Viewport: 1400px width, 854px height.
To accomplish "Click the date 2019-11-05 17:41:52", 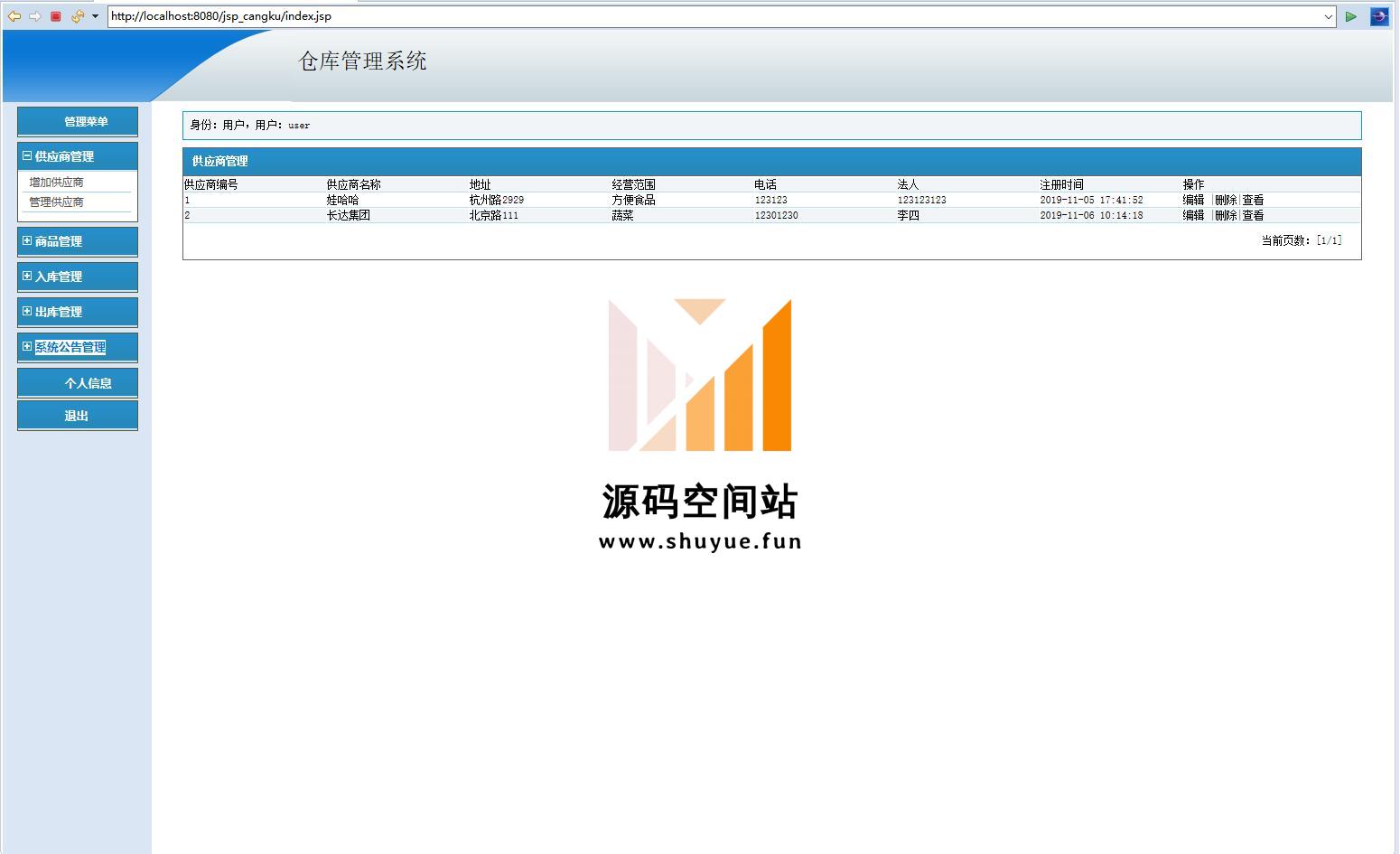I will [1091, 200].
